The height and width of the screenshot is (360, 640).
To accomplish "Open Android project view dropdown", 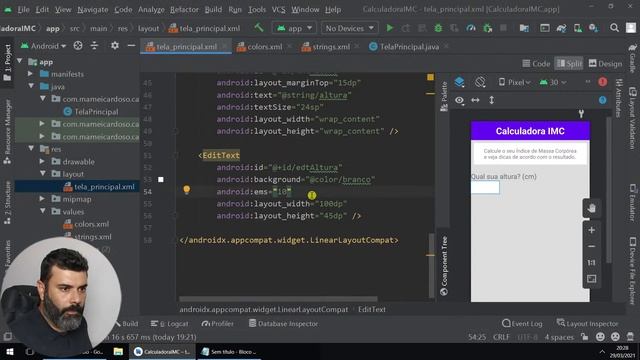I will [43, 46].
